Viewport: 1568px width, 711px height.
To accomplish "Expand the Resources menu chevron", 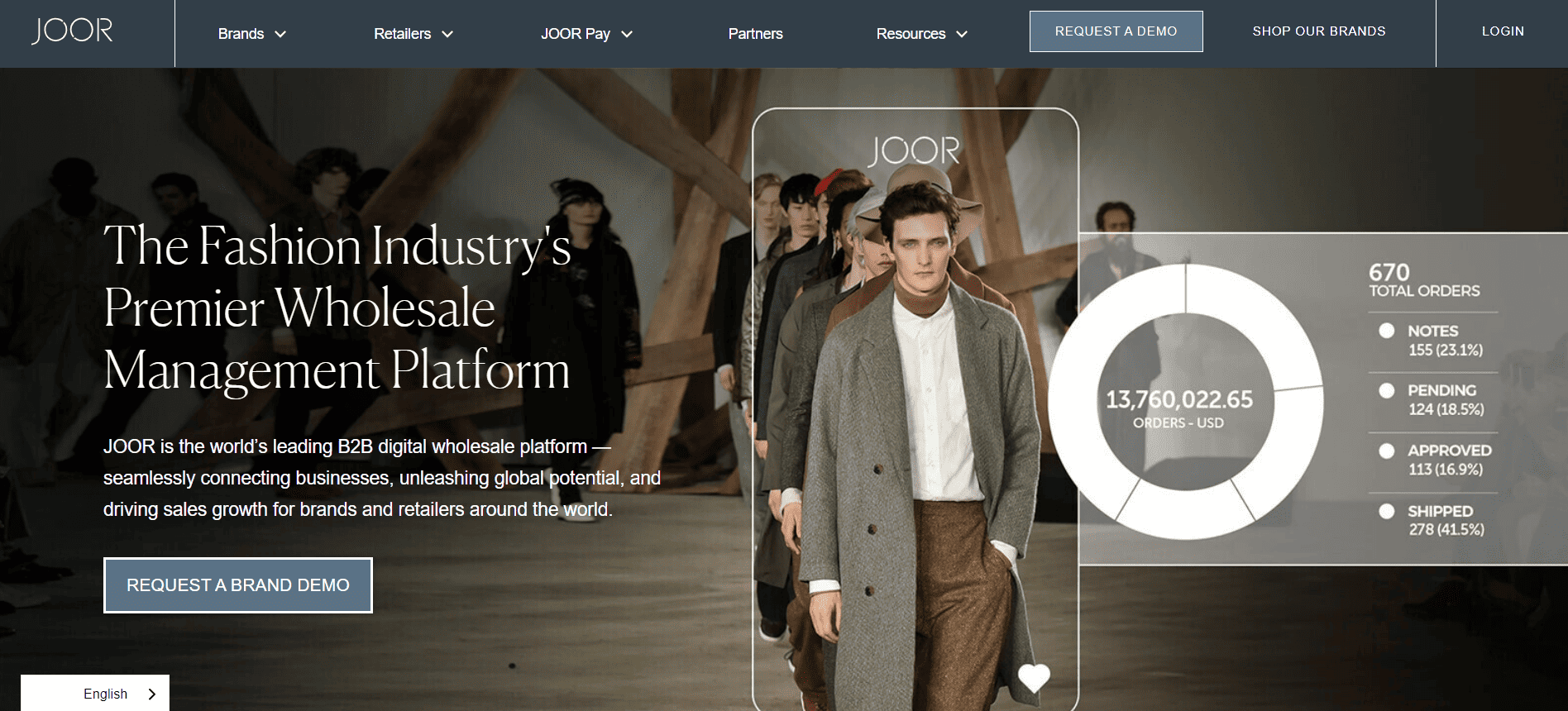I will [962, 34].
